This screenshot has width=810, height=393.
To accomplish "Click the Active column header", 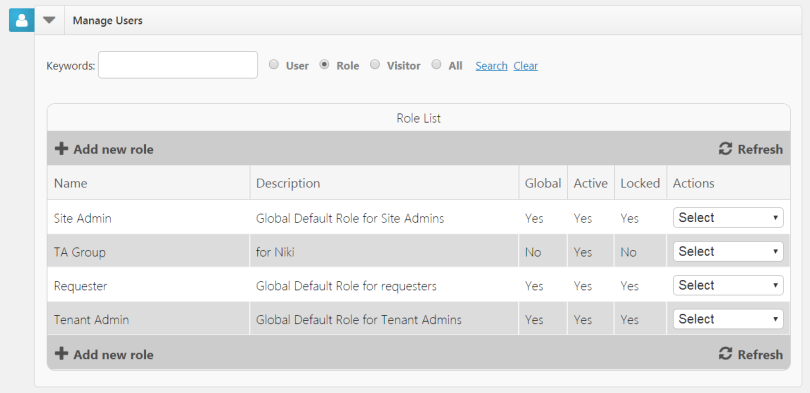I will 590,183.
